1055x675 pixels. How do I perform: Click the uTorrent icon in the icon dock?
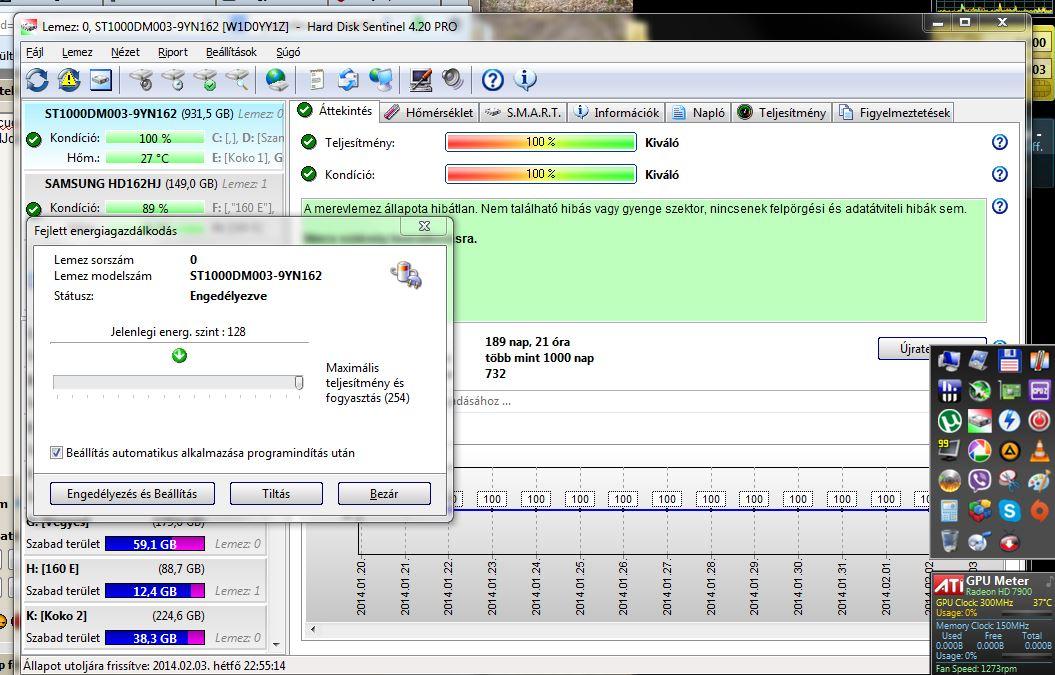click(x=949, y=421)
